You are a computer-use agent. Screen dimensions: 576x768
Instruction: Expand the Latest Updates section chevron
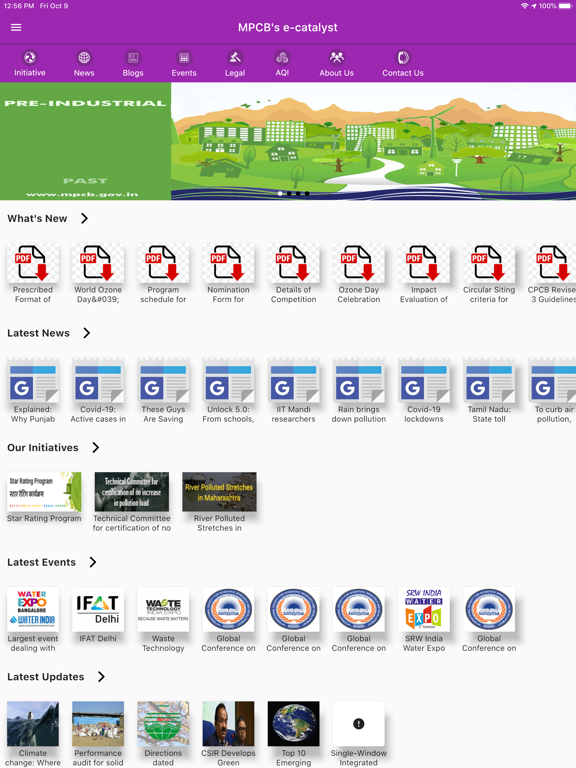[x=101, y=677]
